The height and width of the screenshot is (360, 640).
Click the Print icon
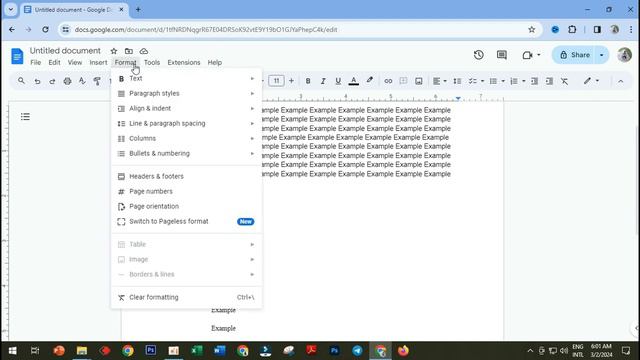[x=67, y=81]
